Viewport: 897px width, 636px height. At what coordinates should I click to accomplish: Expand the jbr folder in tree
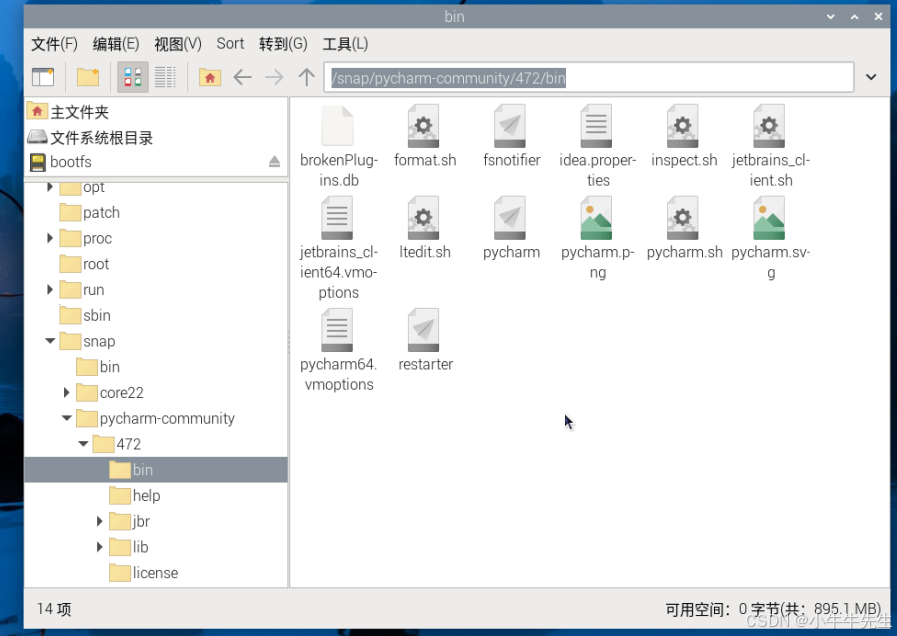click(x=100, y=521)
